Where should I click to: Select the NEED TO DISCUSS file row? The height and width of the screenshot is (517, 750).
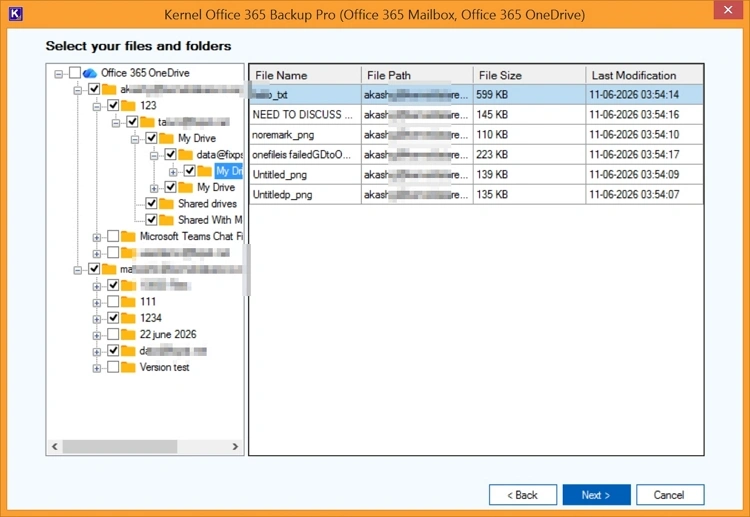pyautogui.click(x=476, y=115)
